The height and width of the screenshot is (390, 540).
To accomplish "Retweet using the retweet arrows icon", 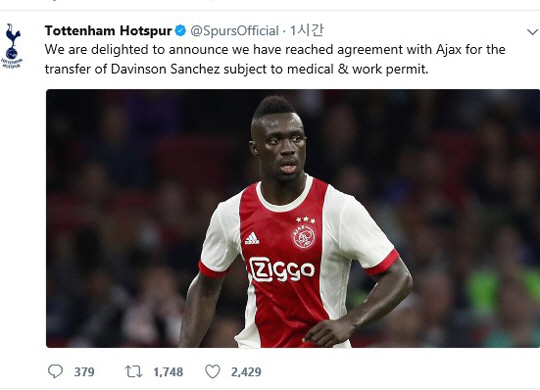I will (x=133, y=372).
